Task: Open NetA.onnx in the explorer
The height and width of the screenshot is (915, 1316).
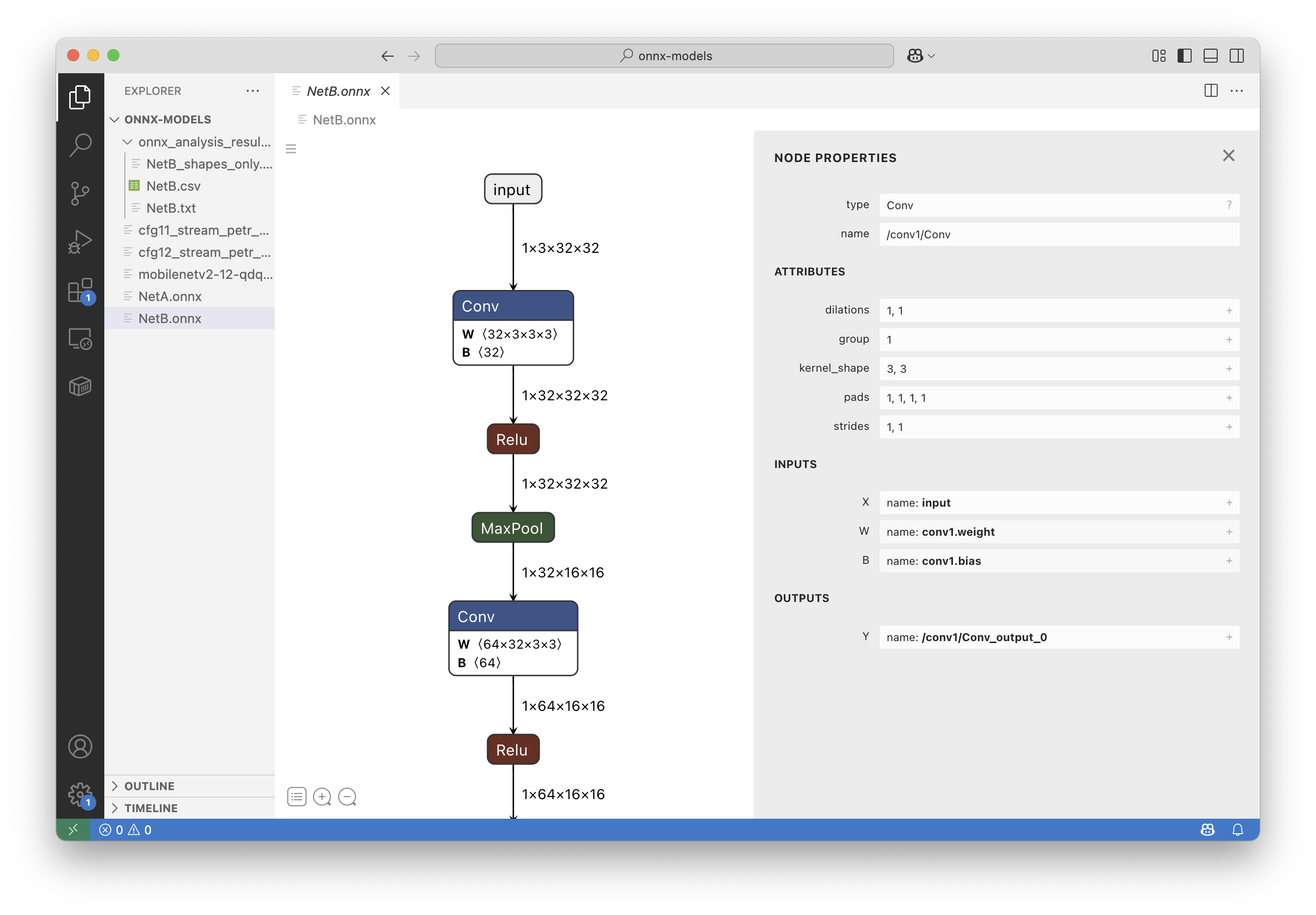Action: (170, 296)
